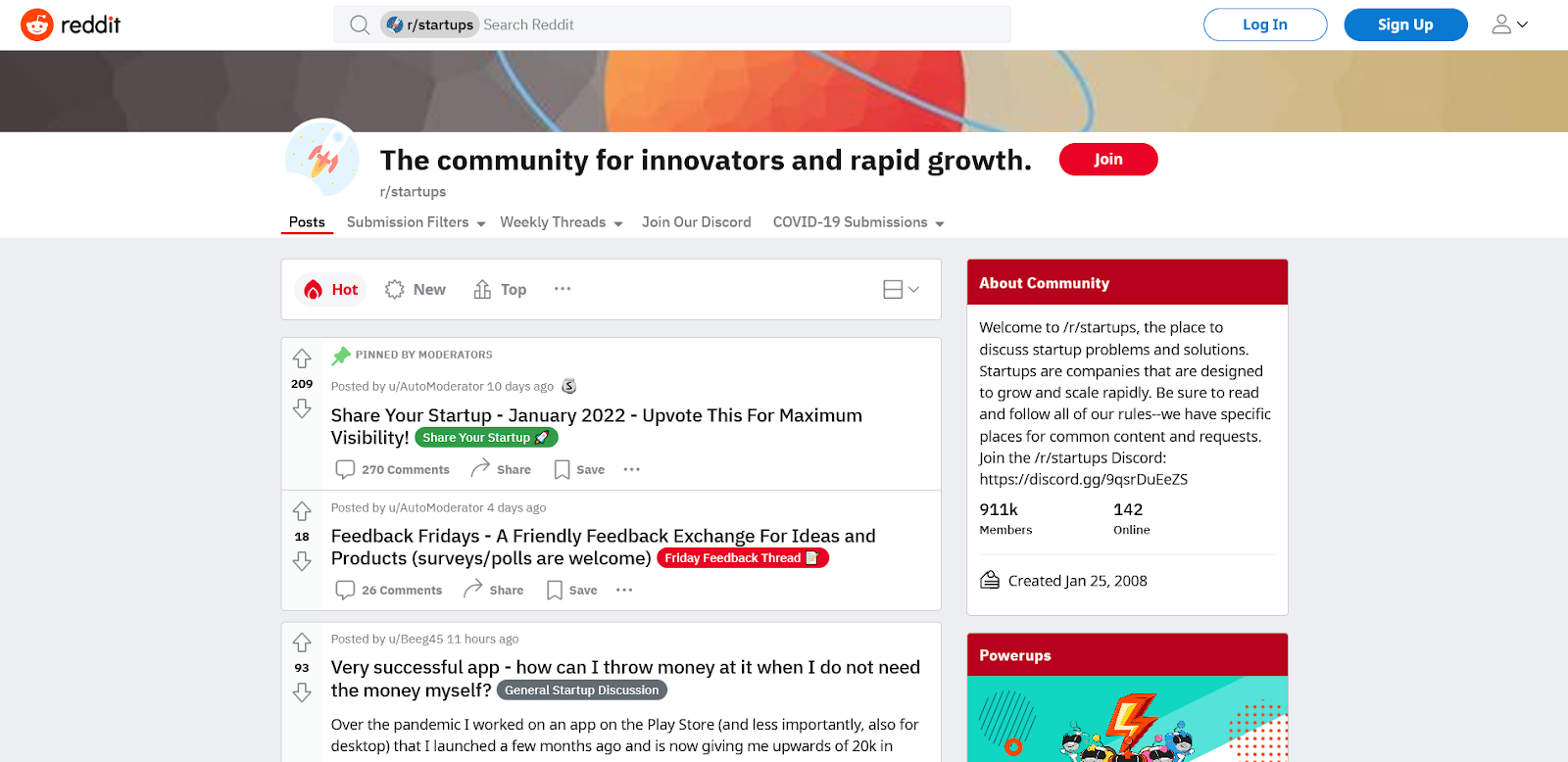Filter by Share Your Startup flair

pos(486,438)
